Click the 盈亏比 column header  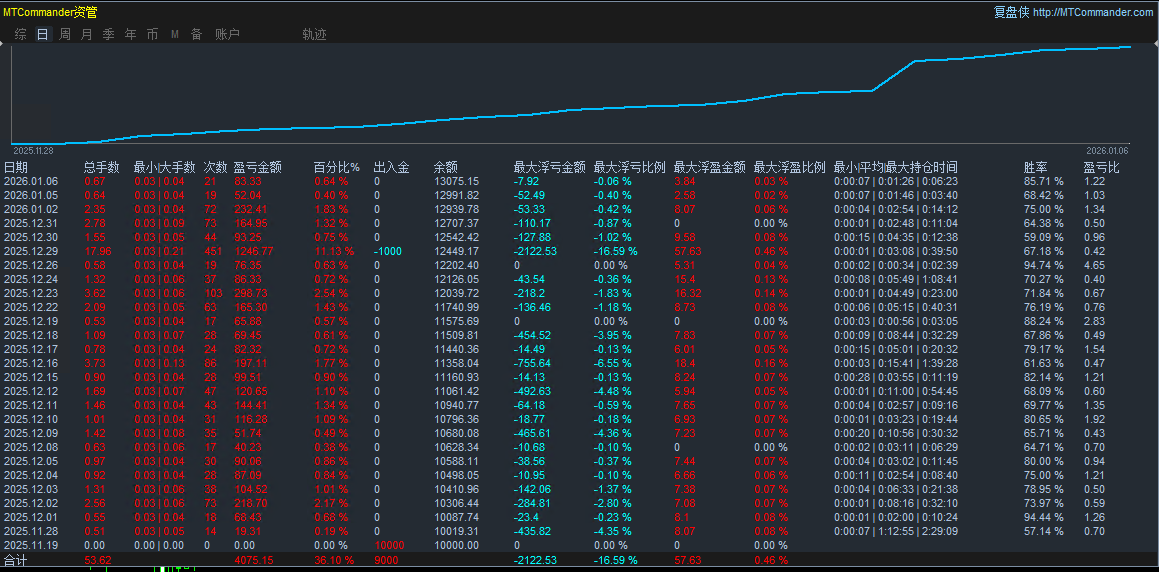1101,168
